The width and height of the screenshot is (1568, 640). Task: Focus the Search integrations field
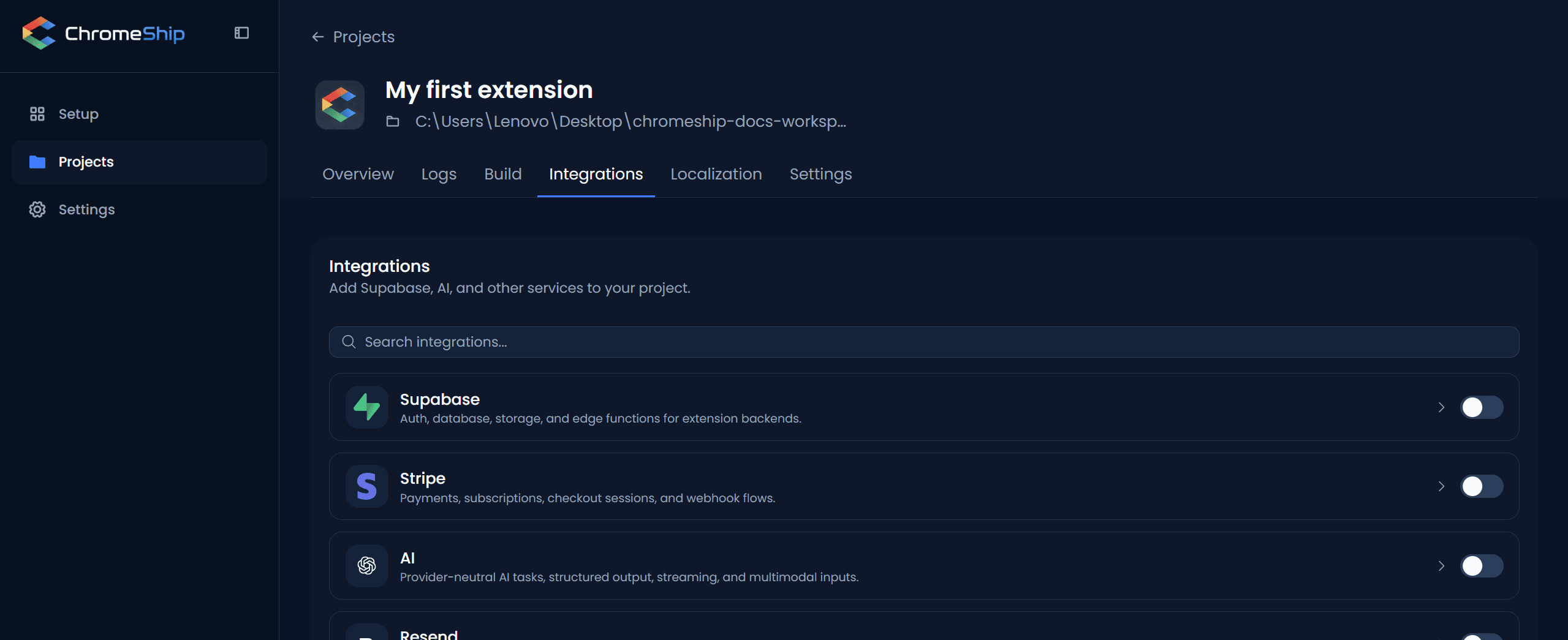923,342
